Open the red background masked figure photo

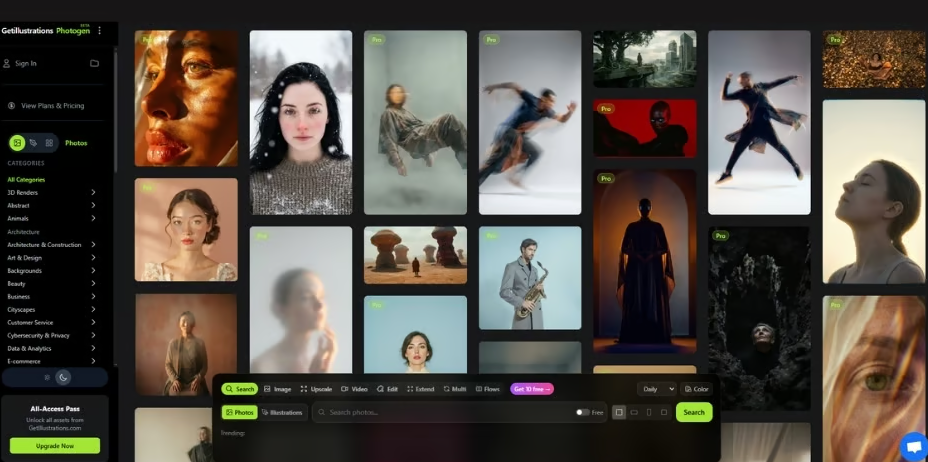tap(645, 128)
